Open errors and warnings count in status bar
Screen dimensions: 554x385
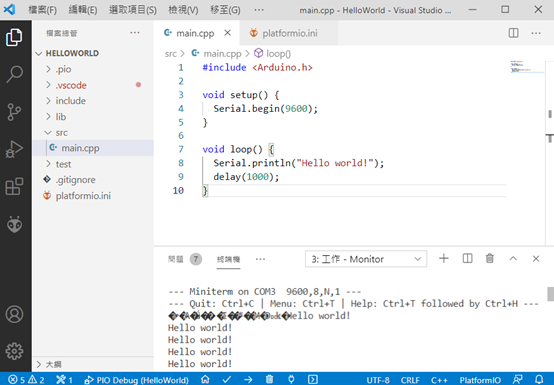pos(26,380)
